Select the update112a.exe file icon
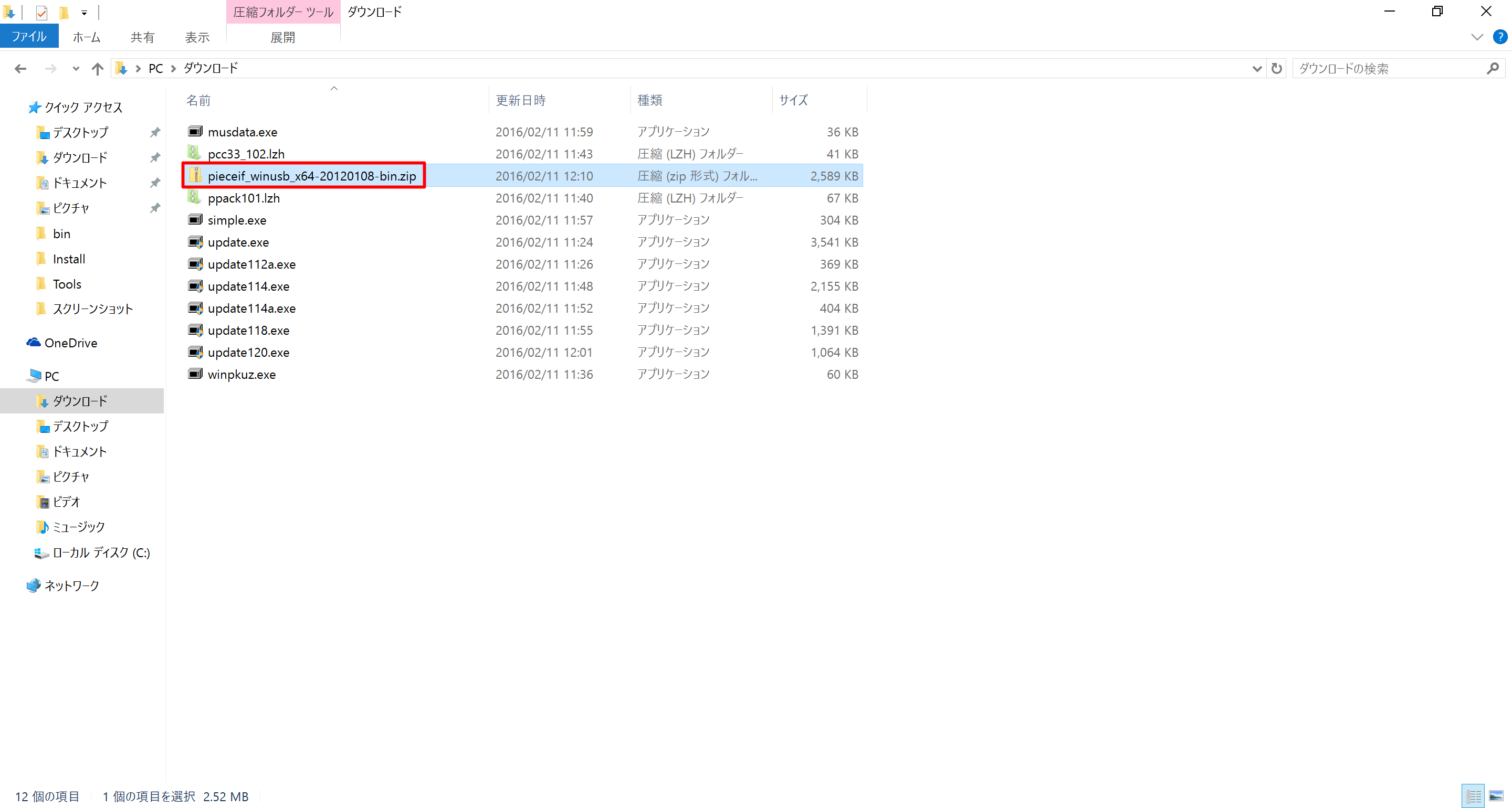This screenshot has height=808, width=1512. click(195, 263)
